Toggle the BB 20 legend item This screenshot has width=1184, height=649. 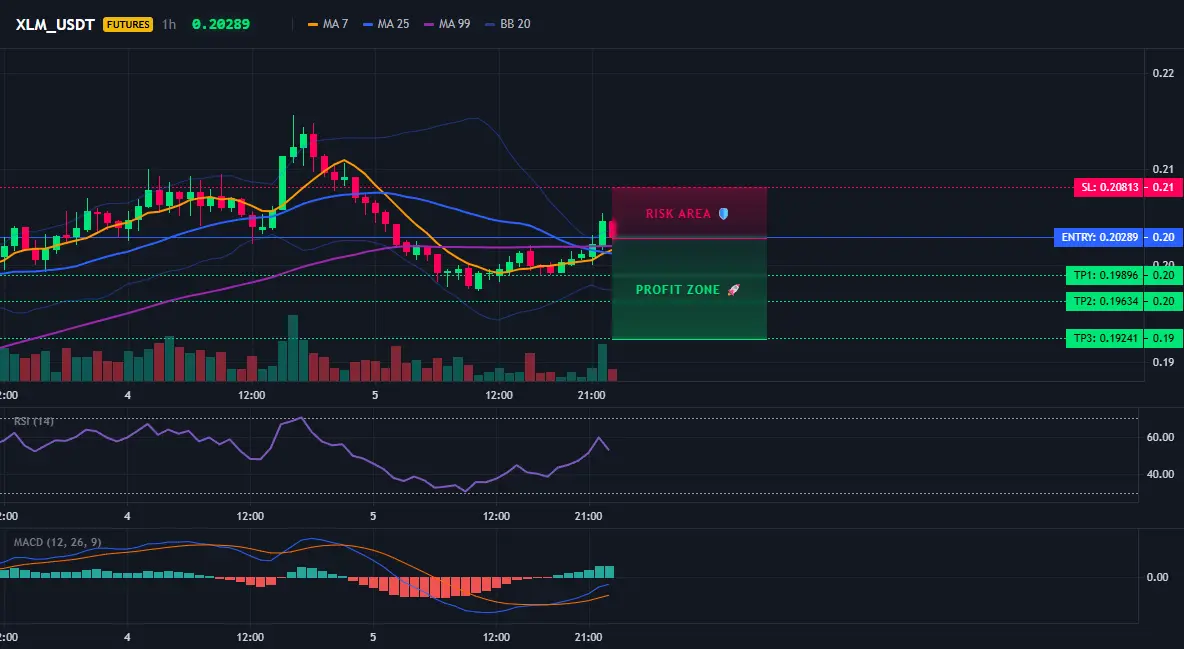(508, 24)
